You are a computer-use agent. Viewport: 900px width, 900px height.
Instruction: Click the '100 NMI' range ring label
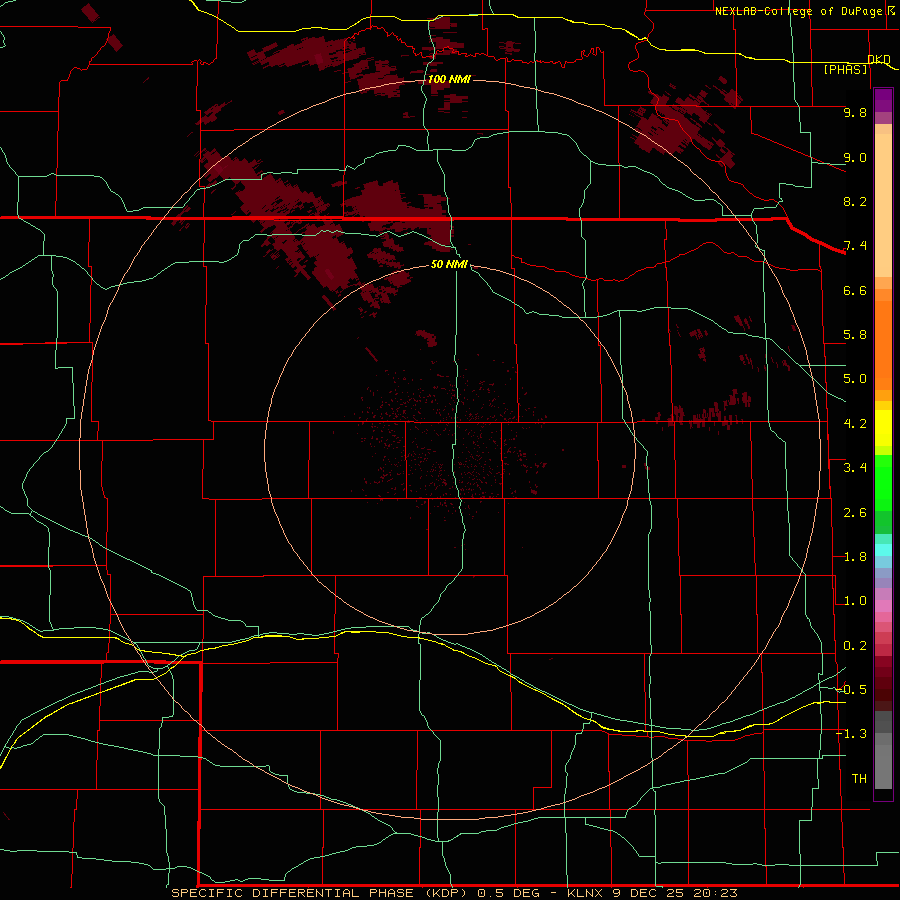point(449,79)
